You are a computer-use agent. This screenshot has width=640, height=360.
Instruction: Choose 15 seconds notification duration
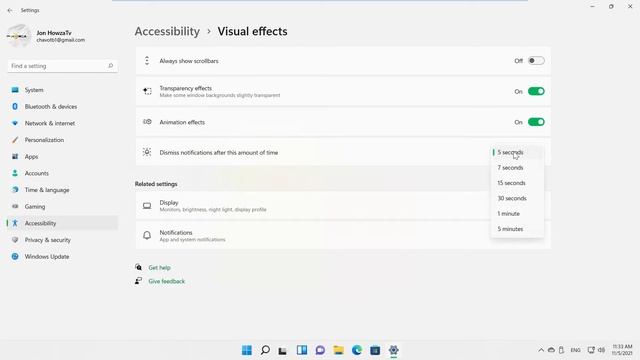pyautogui.click(x=517, y=183)
